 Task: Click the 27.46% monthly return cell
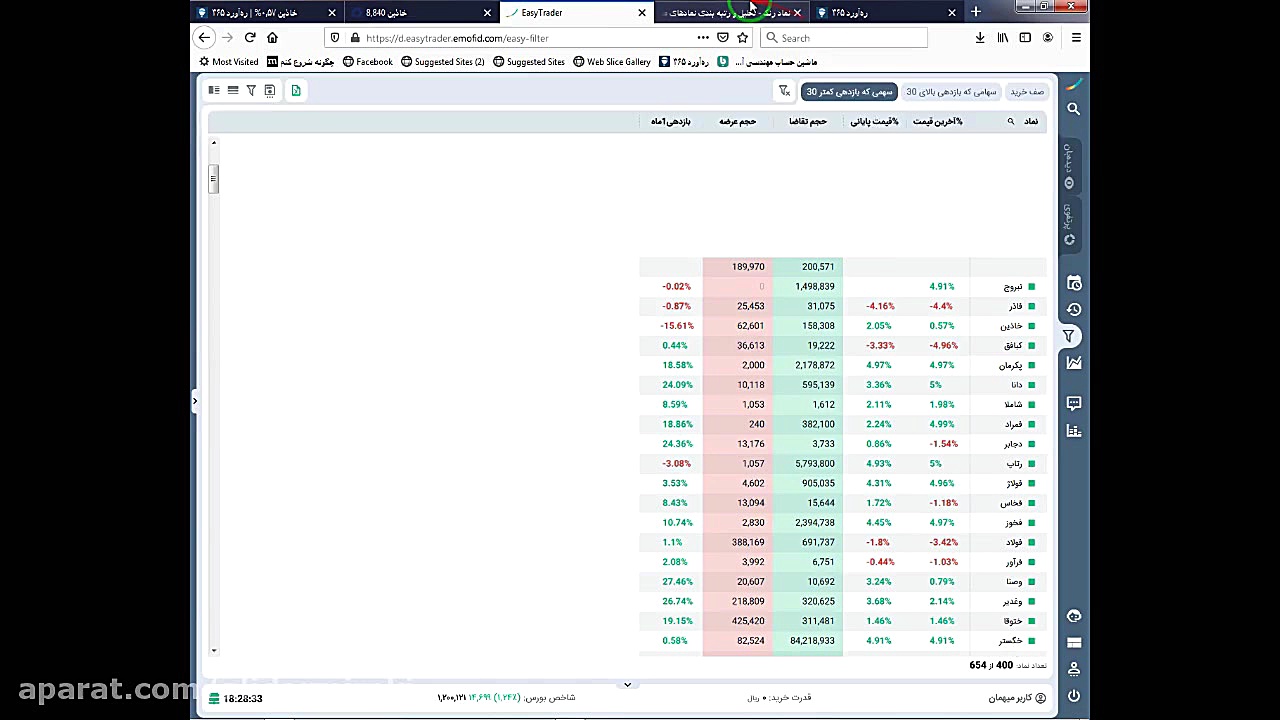pos(676,582)
